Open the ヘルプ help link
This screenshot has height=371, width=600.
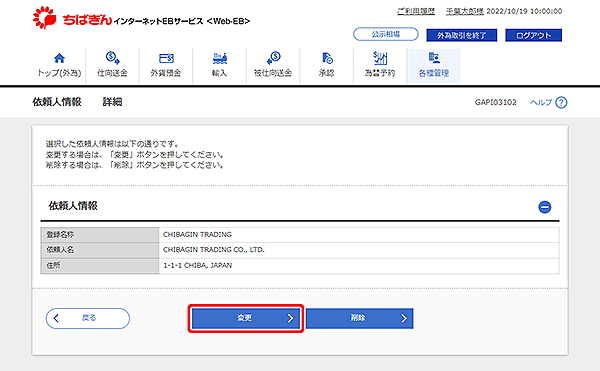coord(541,103)
